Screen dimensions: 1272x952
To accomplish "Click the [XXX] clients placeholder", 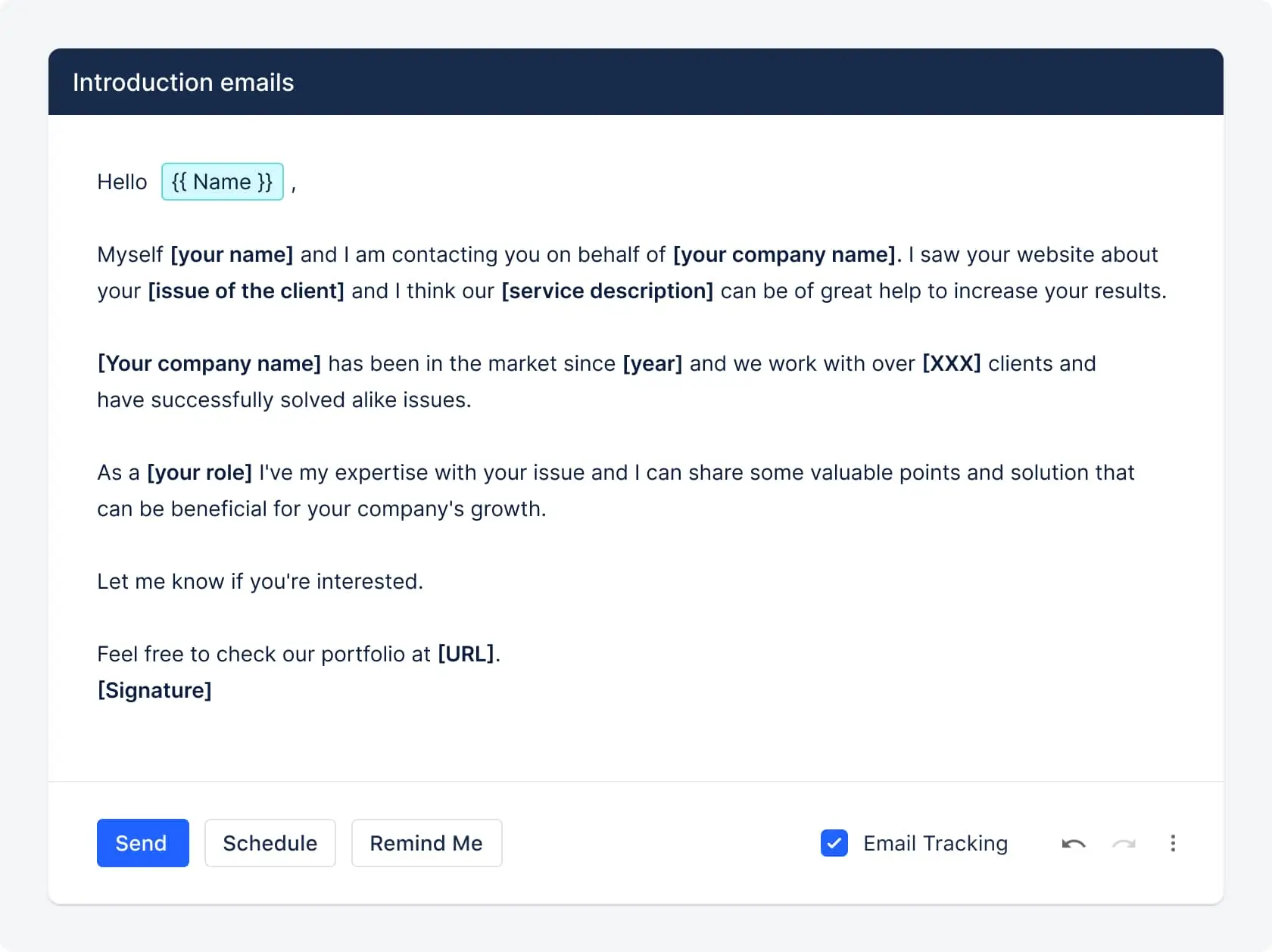I will [951, 364].
